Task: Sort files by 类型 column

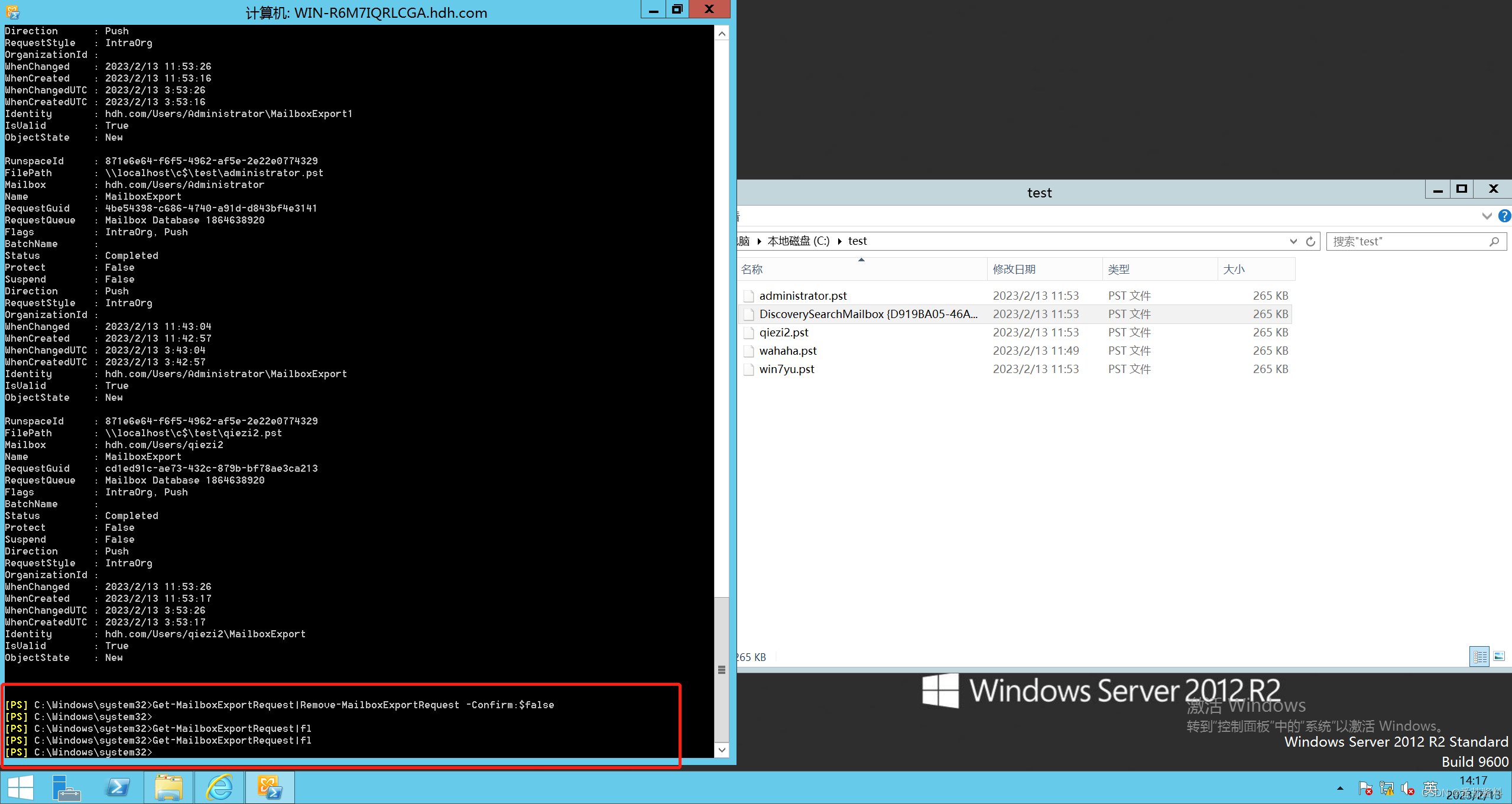Action: tap(1160, 269)
